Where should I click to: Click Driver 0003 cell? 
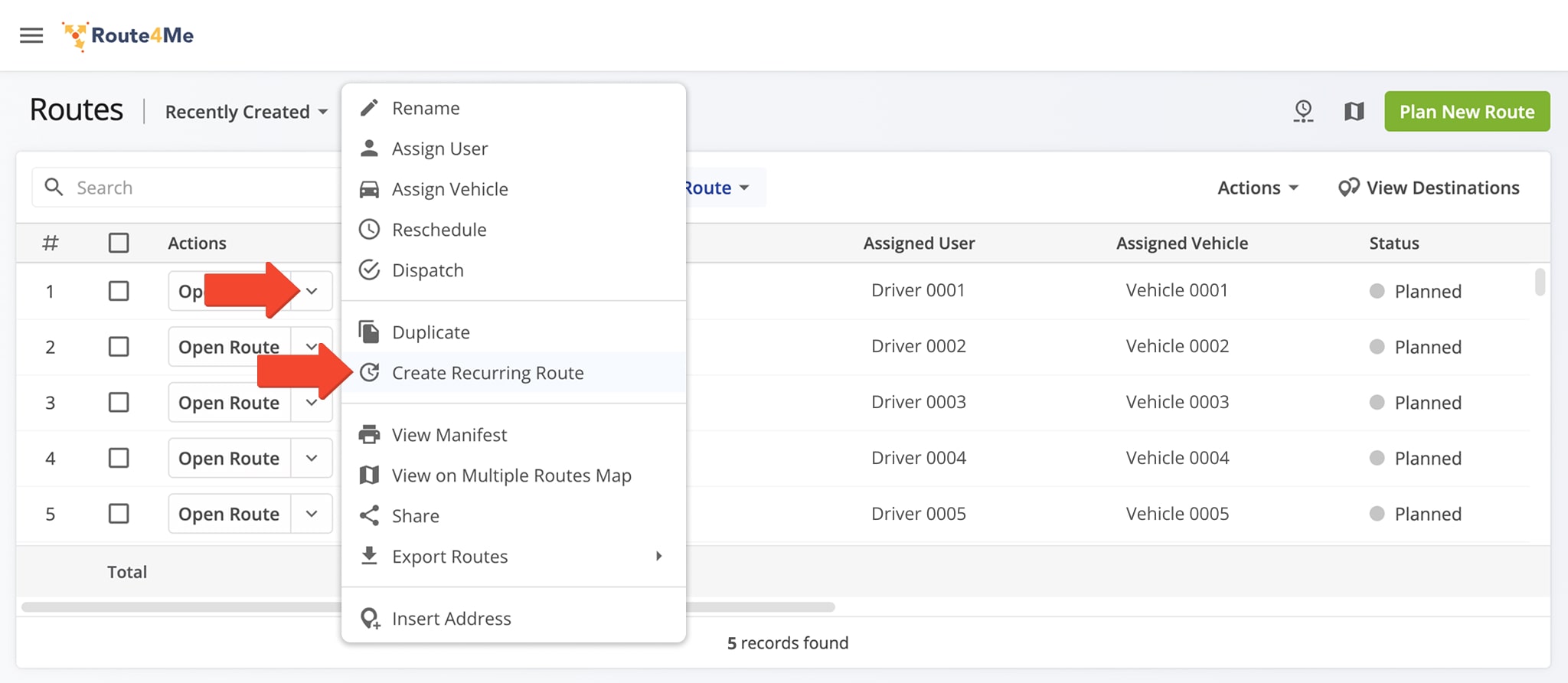[919, 402]
